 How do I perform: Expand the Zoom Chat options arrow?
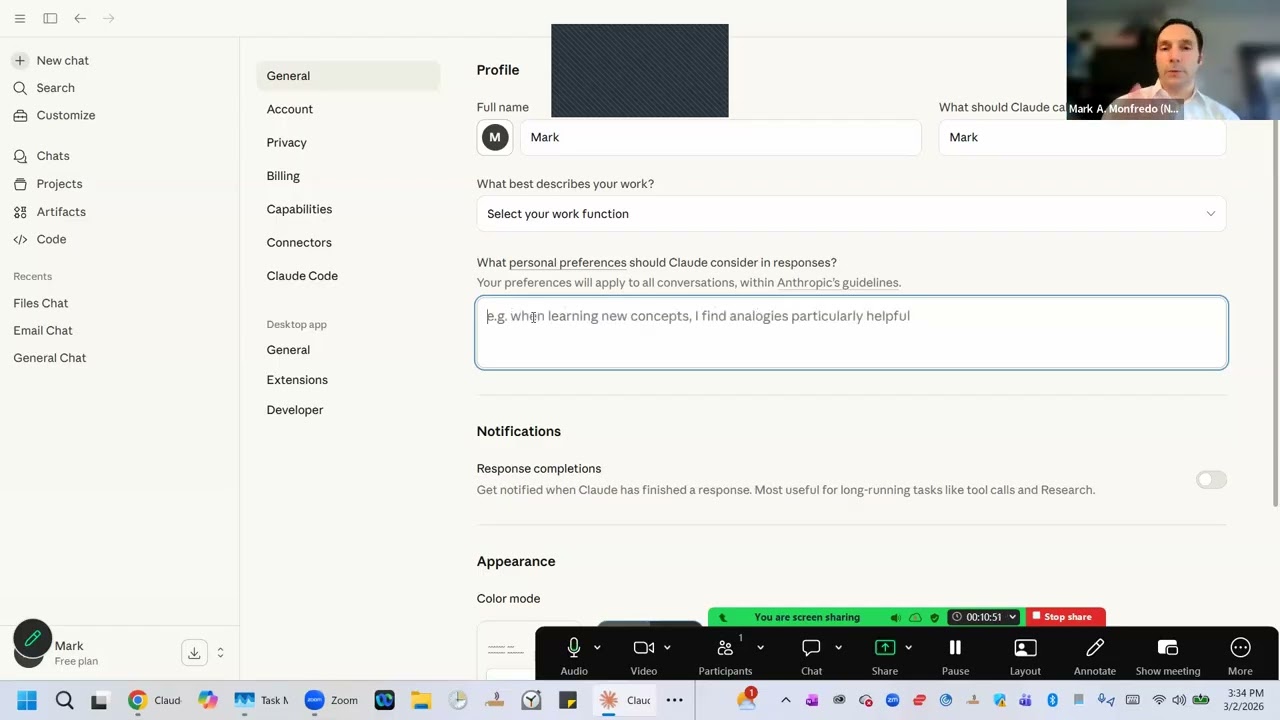(838, 648)
